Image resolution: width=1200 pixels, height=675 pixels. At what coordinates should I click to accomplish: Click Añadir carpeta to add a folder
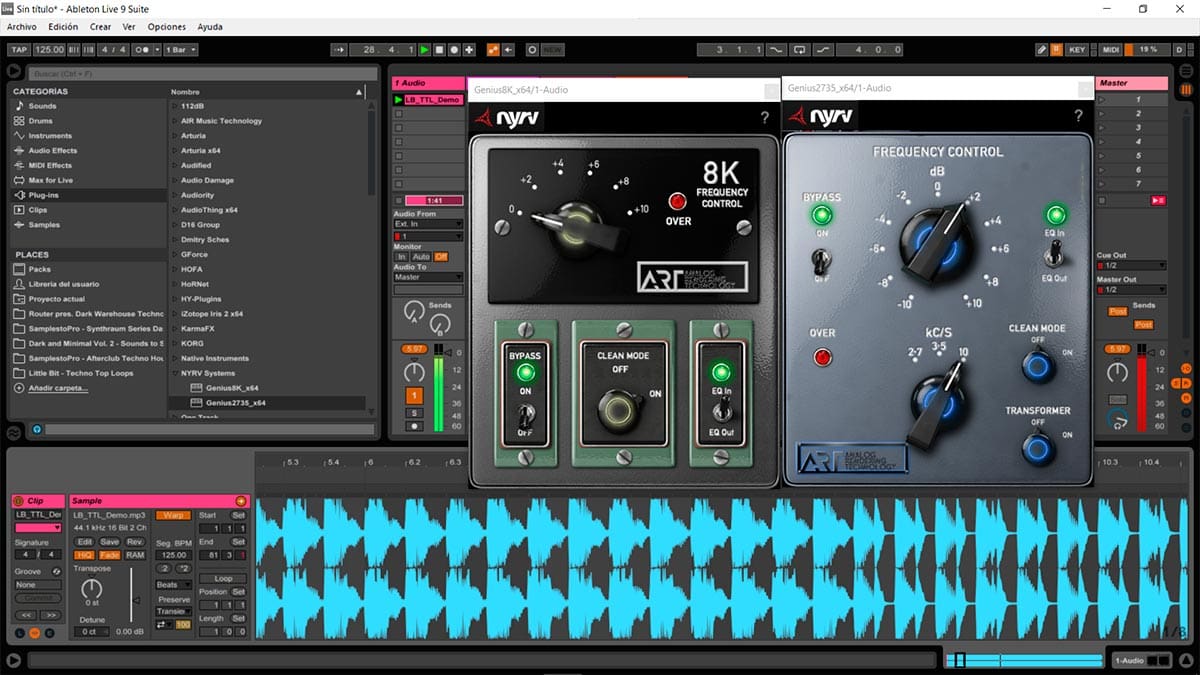[58, 388]
